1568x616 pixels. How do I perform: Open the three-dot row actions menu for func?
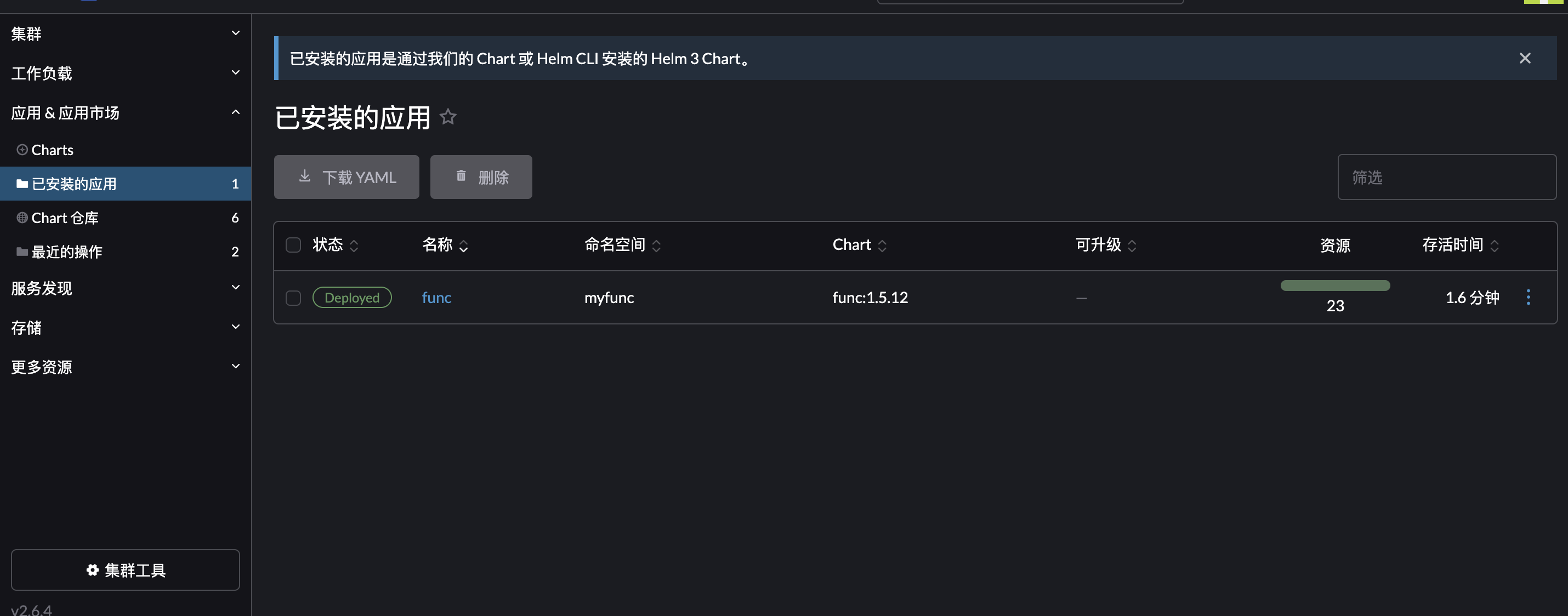[x=1528, y=297]
